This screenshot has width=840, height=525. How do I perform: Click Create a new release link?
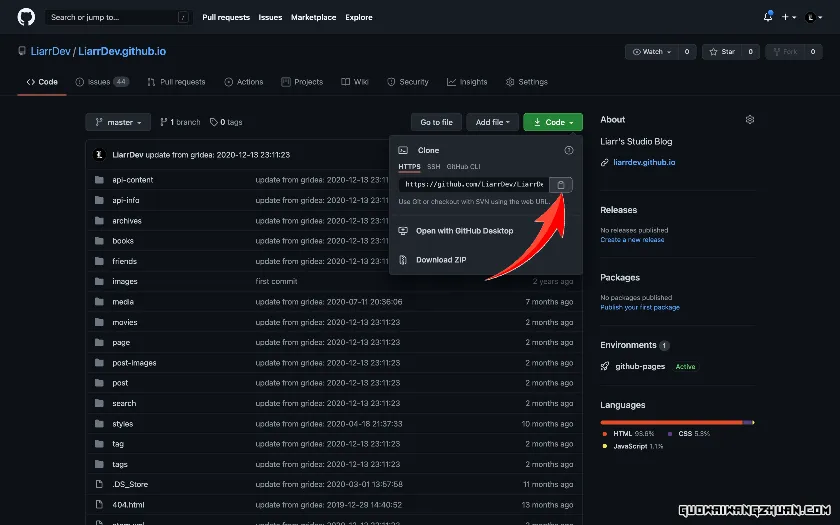(632, 239)
